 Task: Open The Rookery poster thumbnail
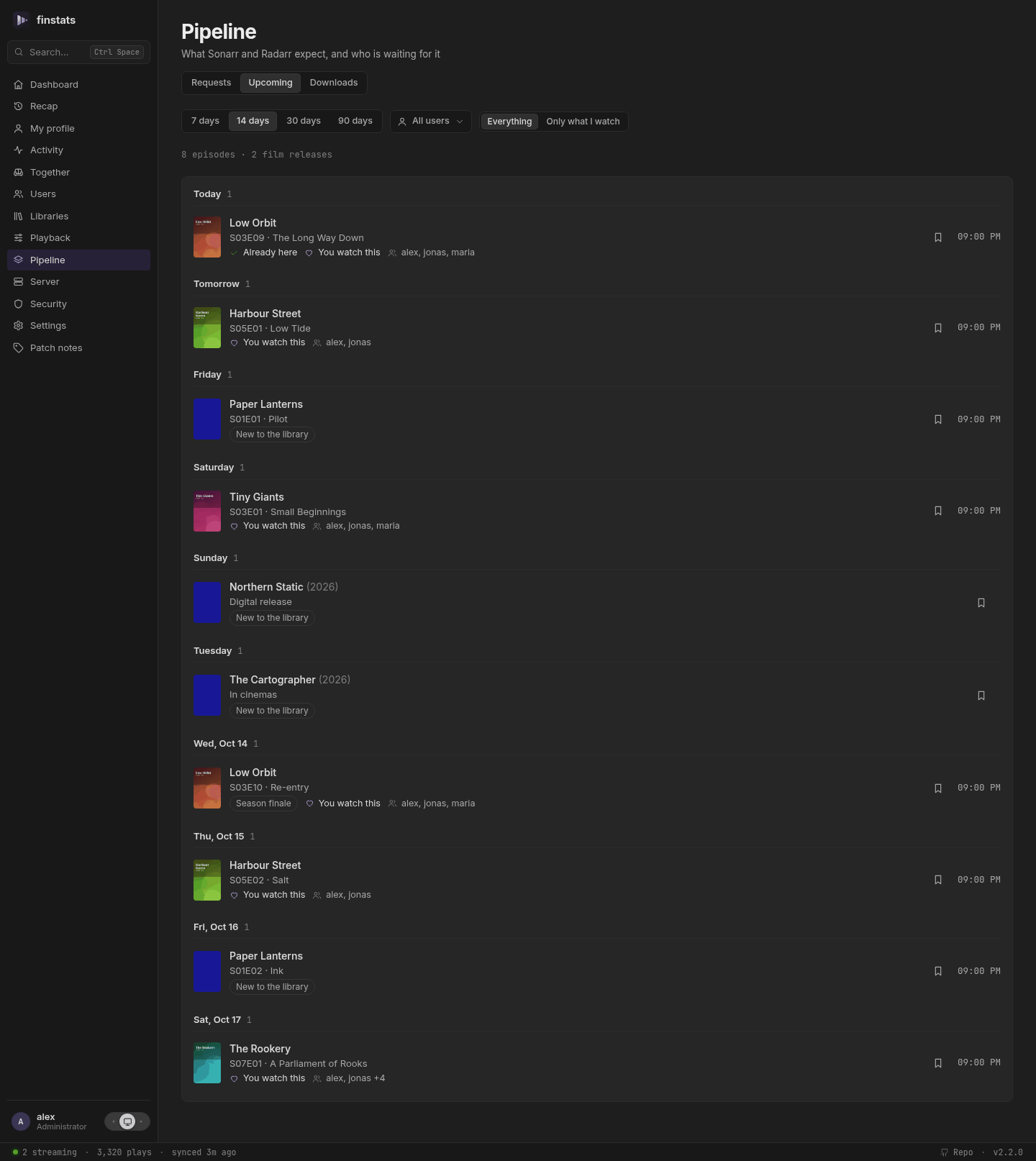pos(207,1063)
